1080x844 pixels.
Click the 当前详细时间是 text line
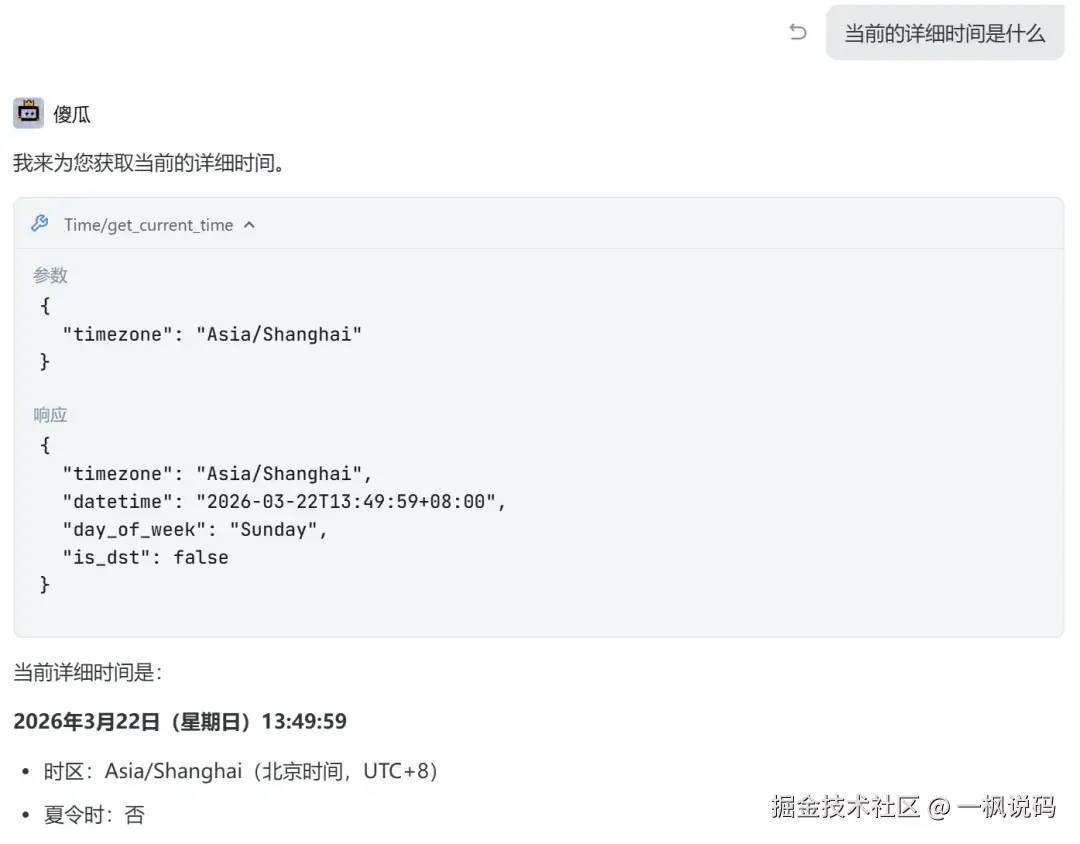[x=88, y=673]
